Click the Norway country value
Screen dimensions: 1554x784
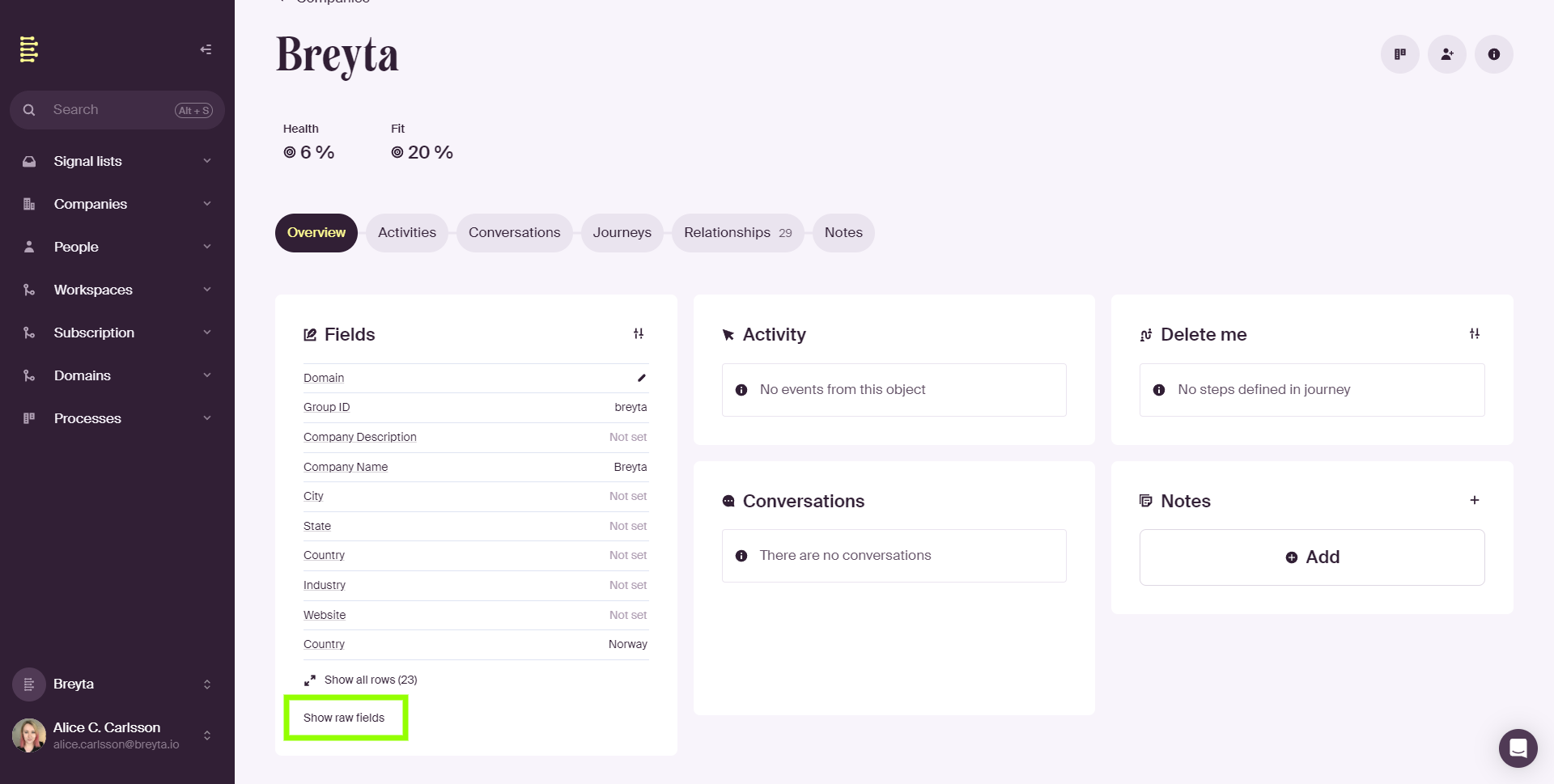628,644
